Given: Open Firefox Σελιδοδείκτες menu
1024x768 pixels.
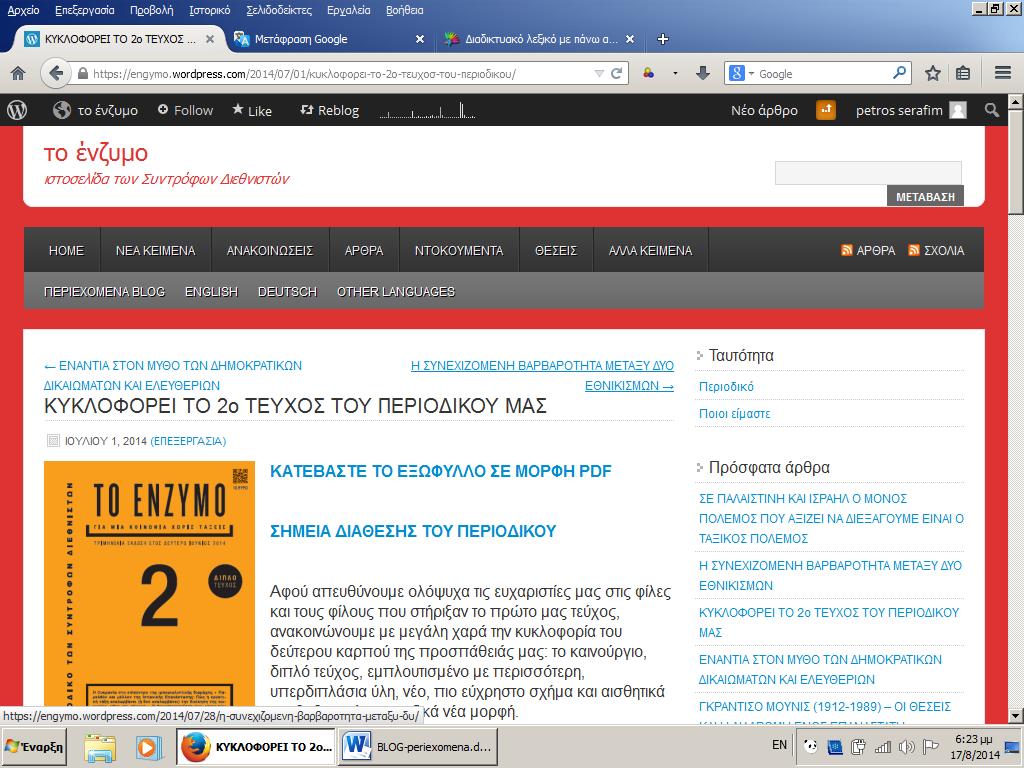Looking at the screenshot, I should coord(279,10).
